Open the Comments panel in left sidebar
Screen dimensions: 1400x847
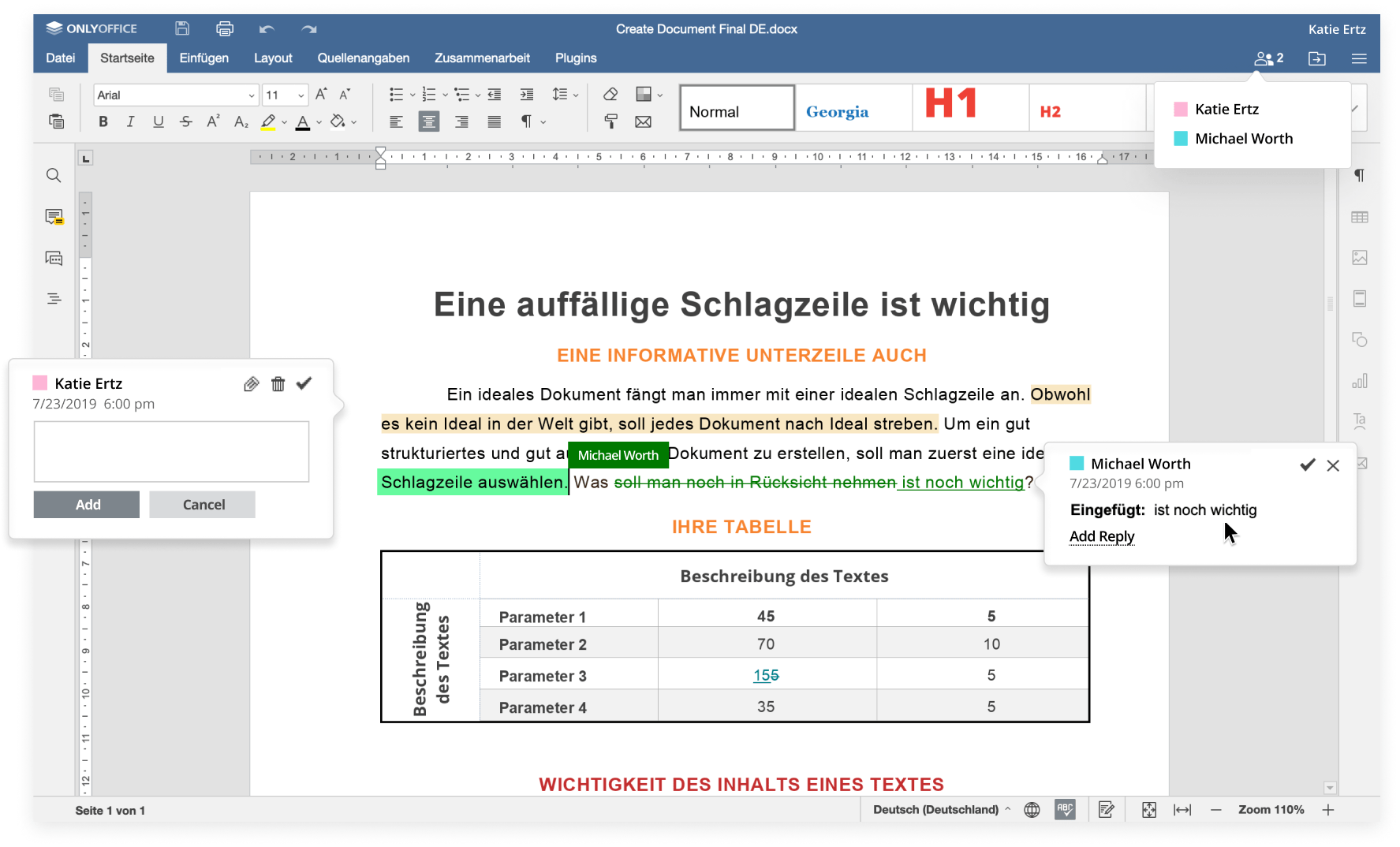[x=54, y=217]
